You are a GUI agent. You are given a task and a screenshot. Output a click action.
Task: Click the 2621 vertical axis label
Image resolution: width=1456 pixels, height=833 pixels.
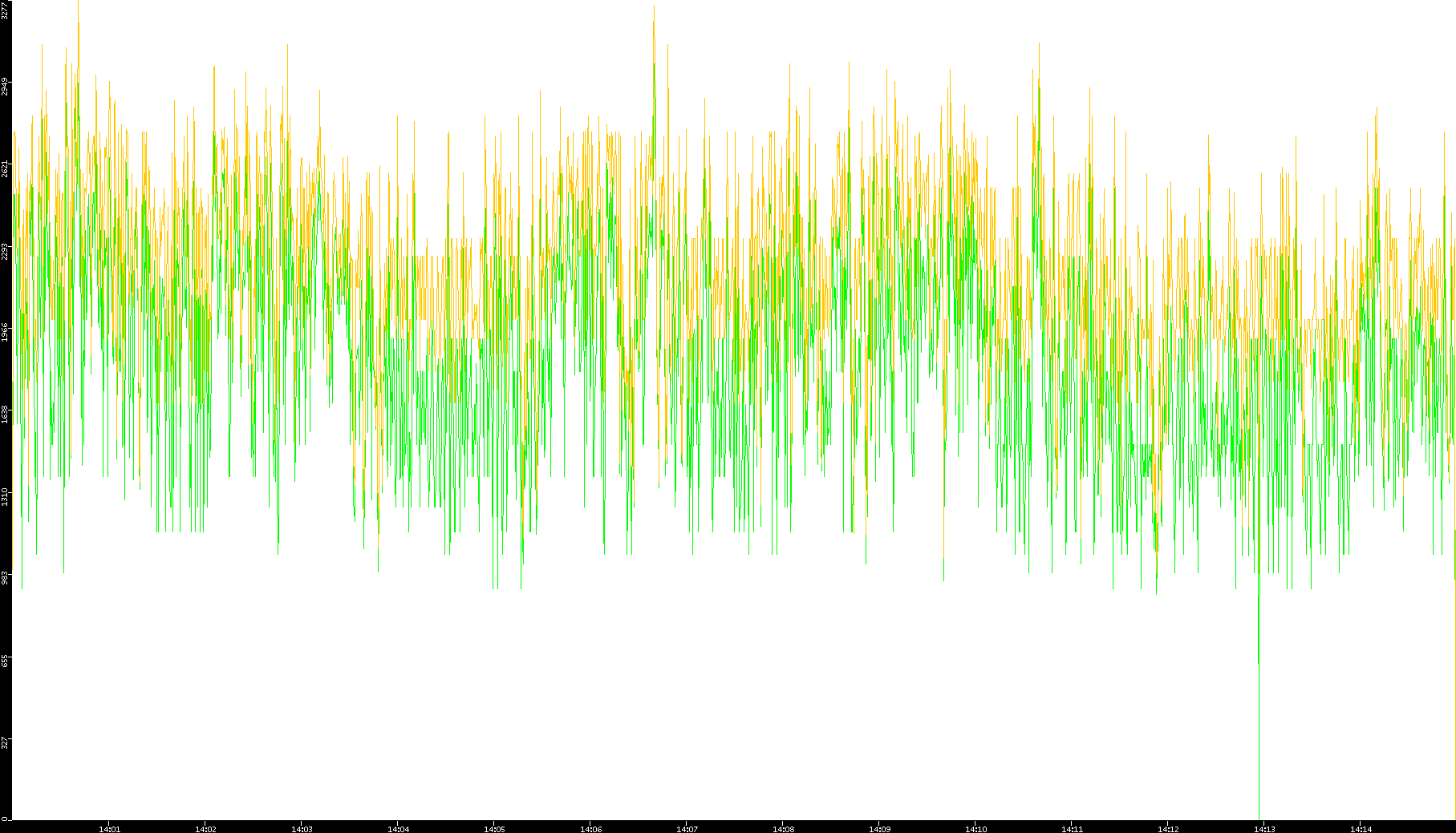pyautogui.click(x=6, y=169)
